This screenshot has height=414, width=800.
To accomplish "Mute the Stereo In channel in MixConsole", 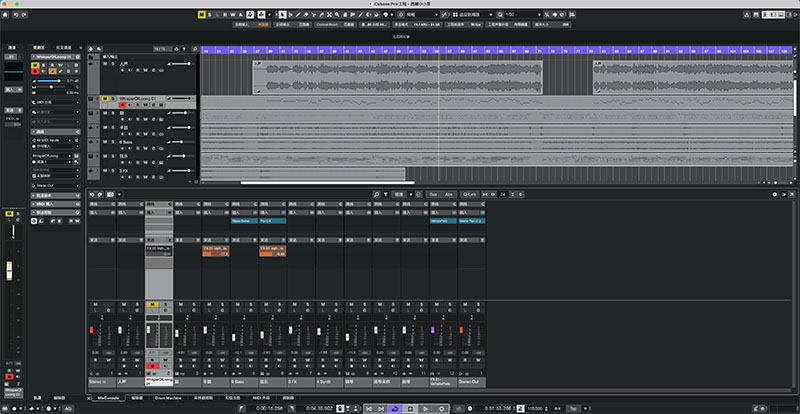I will point(95,304).
